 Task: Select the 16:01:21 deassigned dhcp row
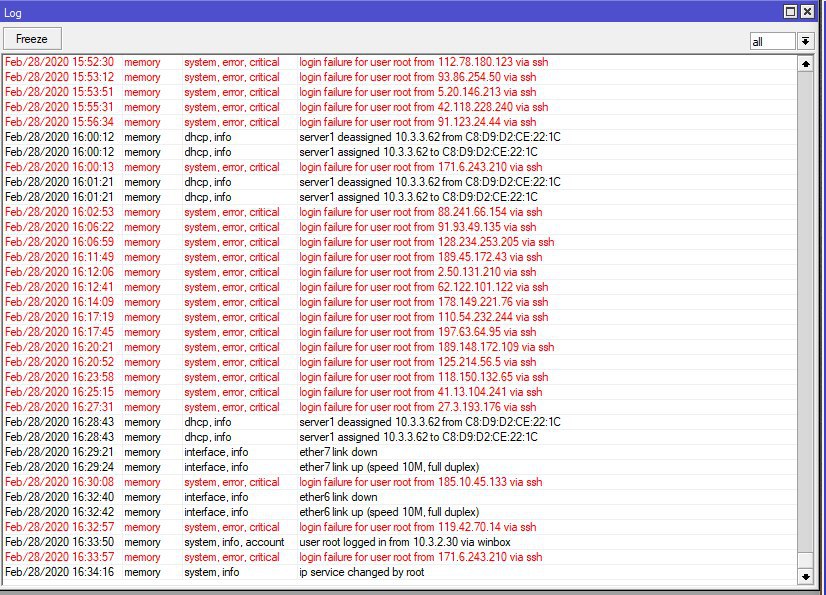pyautogui.click(x=400, y=182)
